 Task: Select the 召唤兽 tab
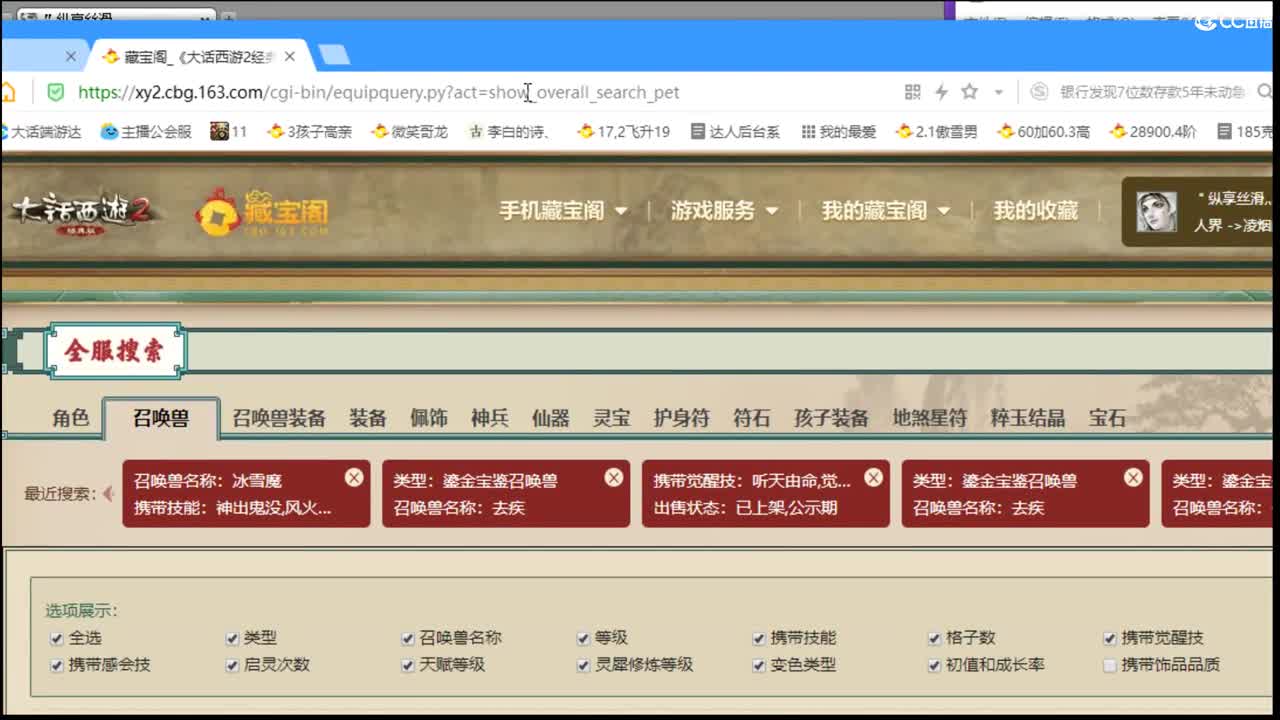click(x=161, y=418)
